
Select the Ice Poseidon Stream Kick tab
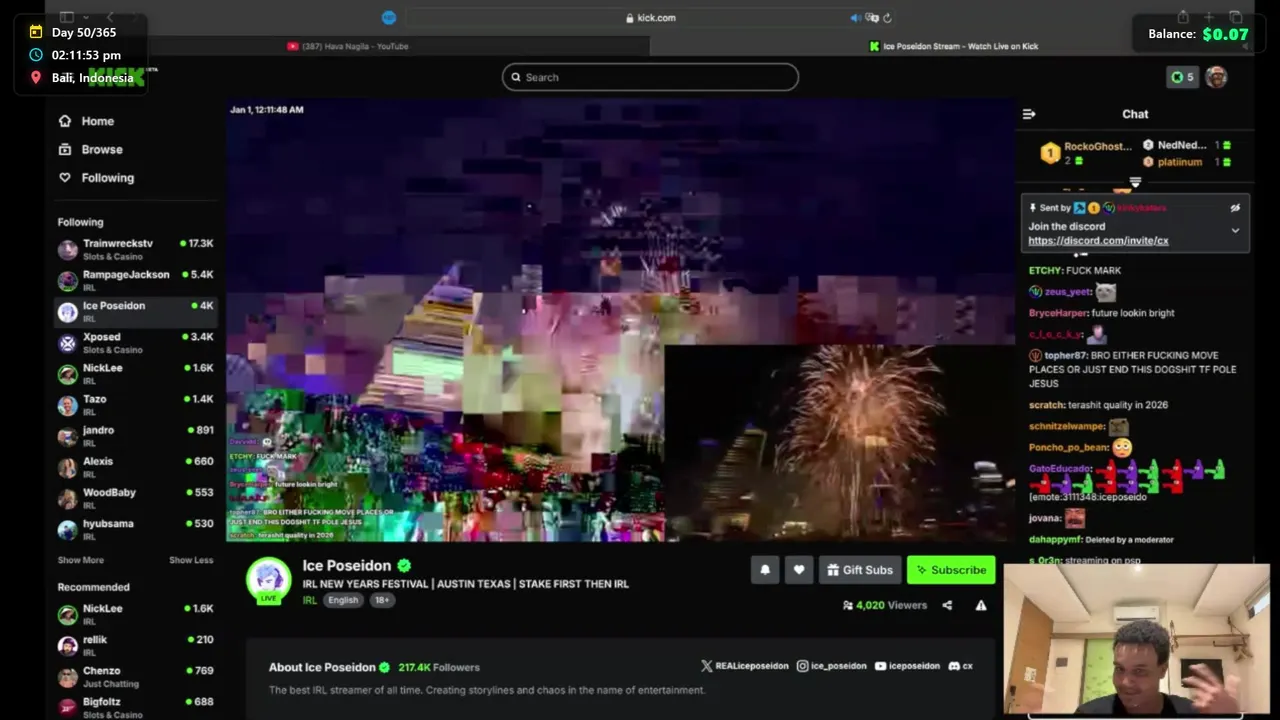(953, 46)
